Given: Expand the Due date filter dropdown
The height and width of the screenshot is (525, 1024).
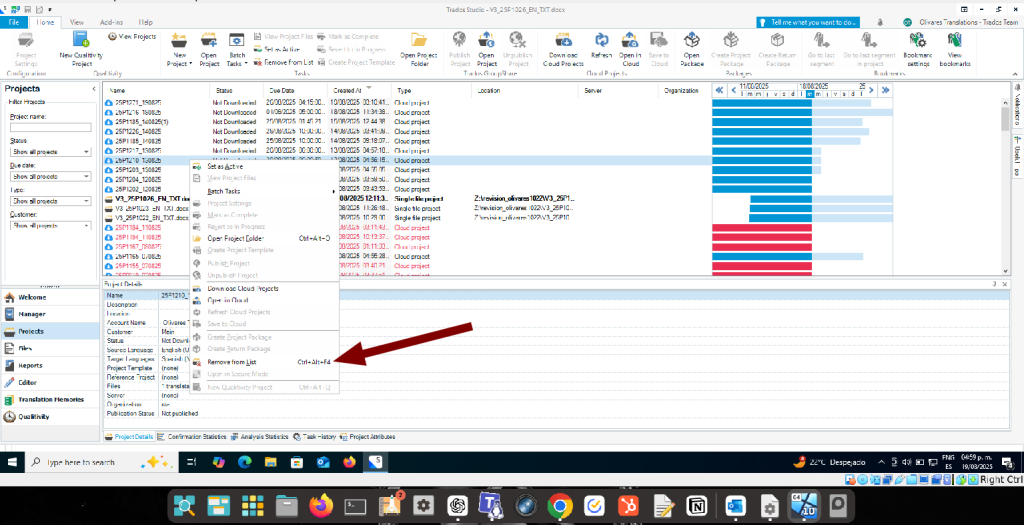Looking at the screenshot, I should (x=87, y=177).
